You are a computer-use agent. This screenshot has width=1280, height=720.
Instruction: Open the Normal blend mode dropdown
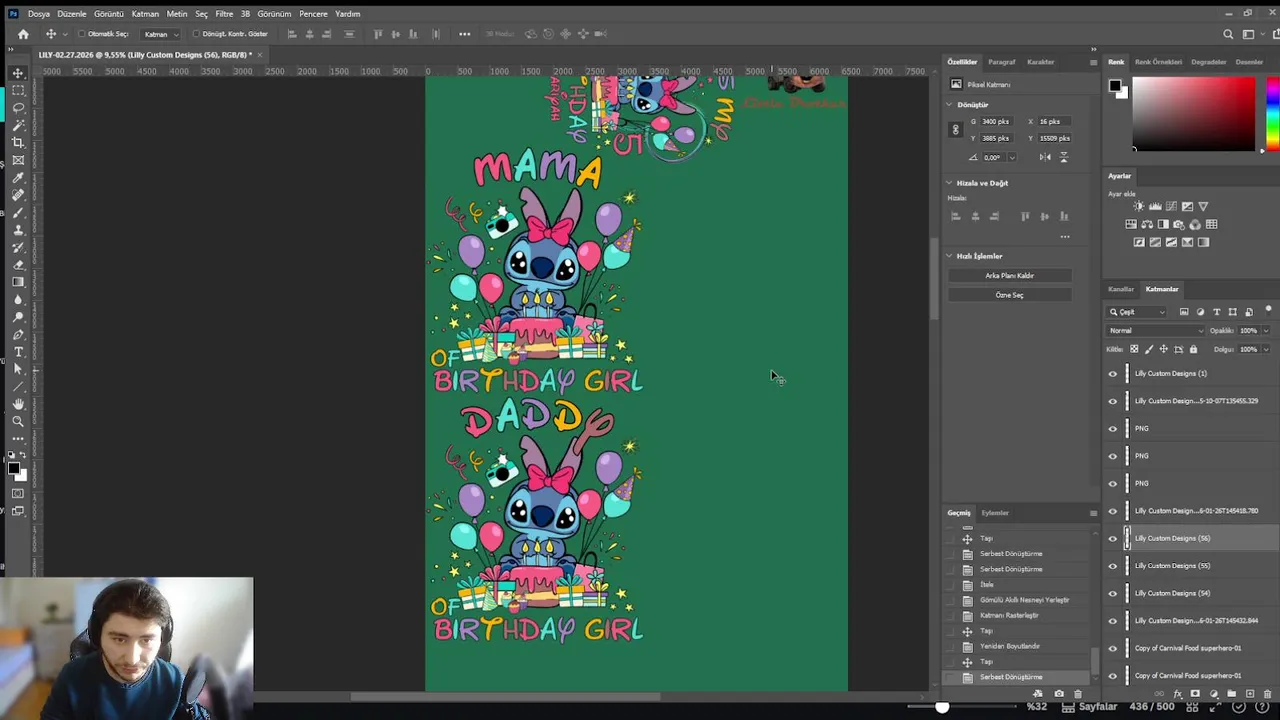[1154, 331]
